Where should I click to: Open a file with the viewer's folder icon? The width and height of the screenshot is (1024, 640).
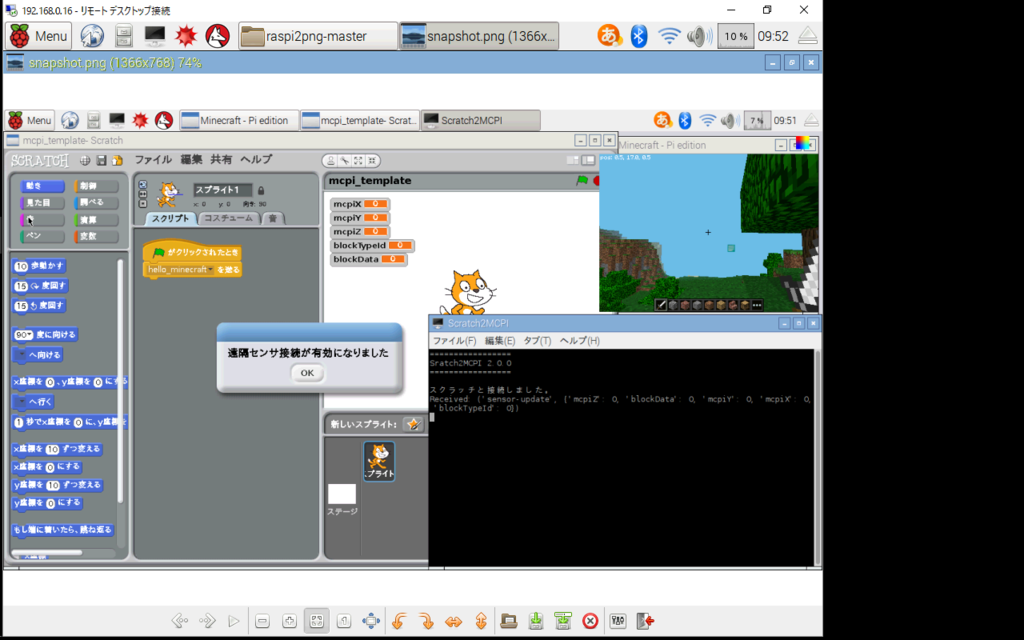tap(509, 620)
